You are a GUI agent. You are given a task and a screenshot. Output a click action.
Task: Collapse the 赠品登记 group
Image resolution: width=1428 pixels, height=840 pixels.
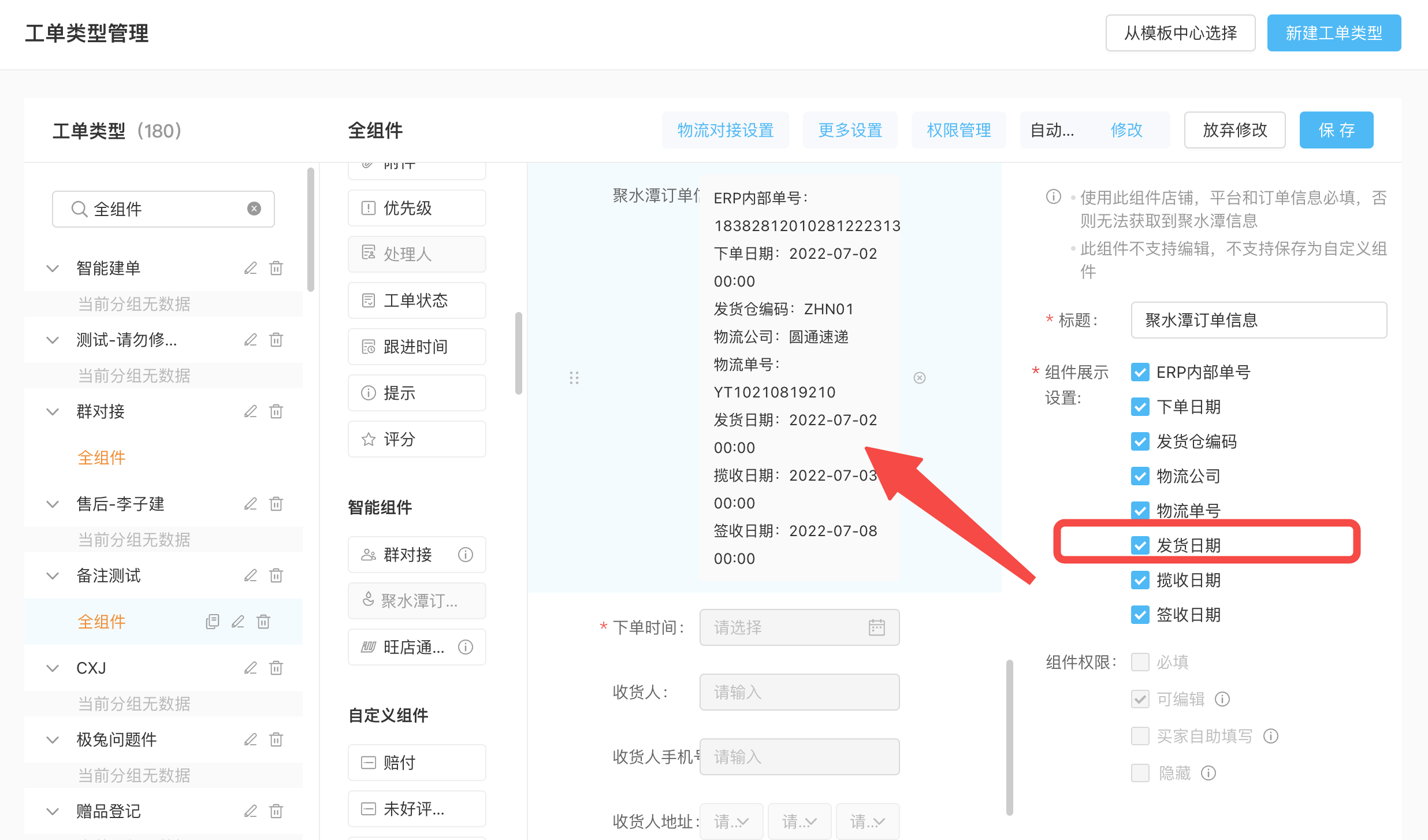pos(53,811)
